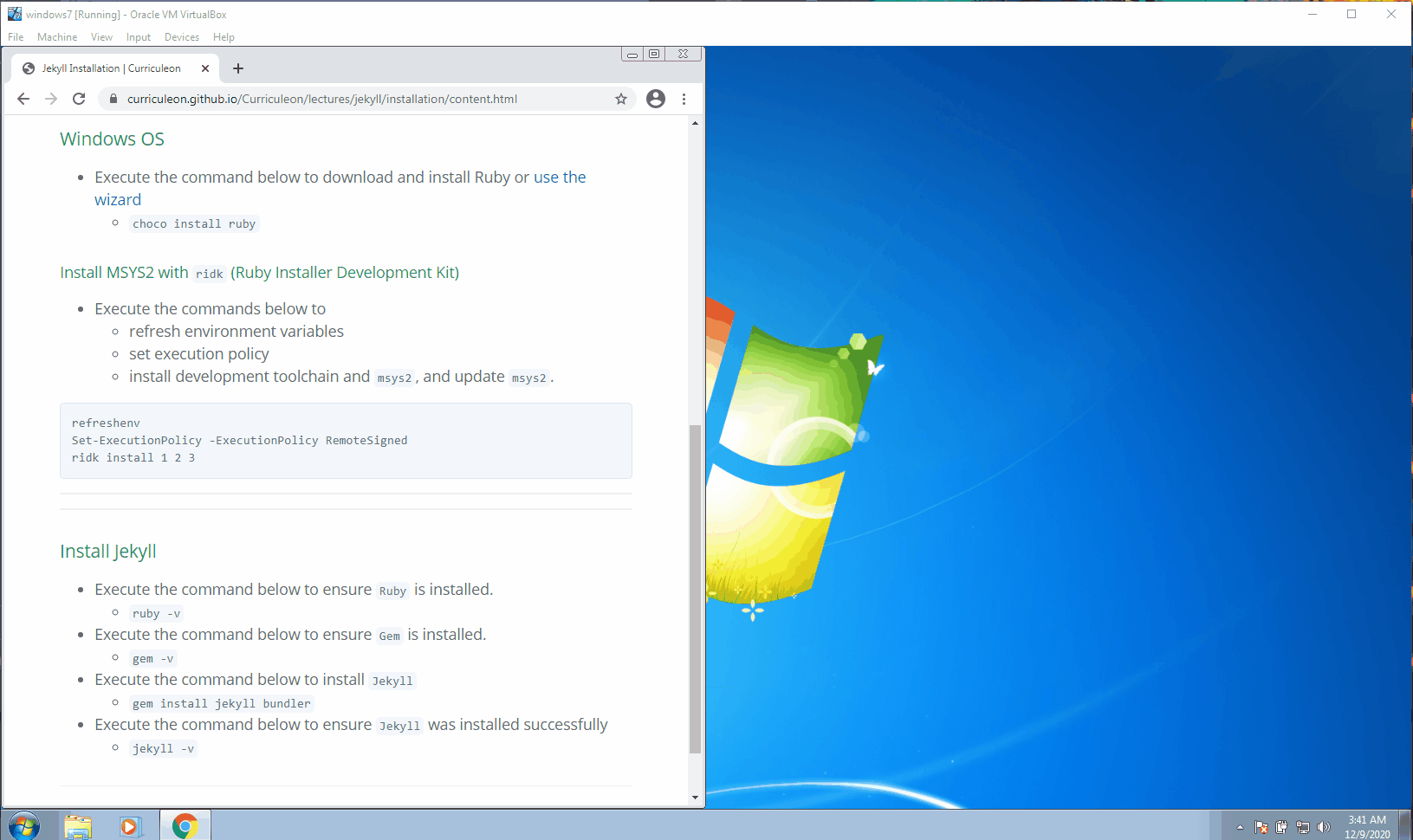1413x840 pixels.
Task: Open the Chrome three-dot menu
Action: [x=684, y=99]
